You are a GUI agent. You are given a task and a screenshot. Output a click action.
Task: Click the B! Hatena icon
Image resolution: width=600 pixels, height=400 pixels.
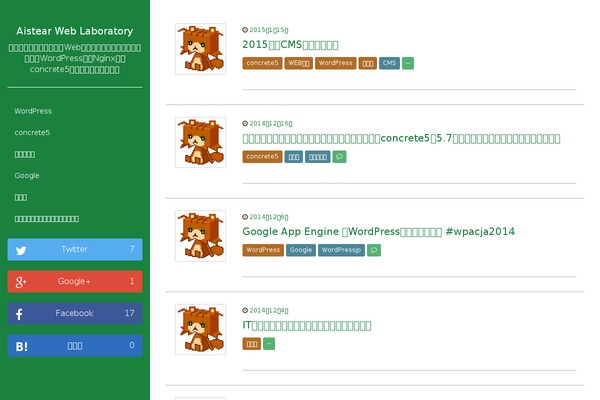pyautogui.click(x=21, y=346)
